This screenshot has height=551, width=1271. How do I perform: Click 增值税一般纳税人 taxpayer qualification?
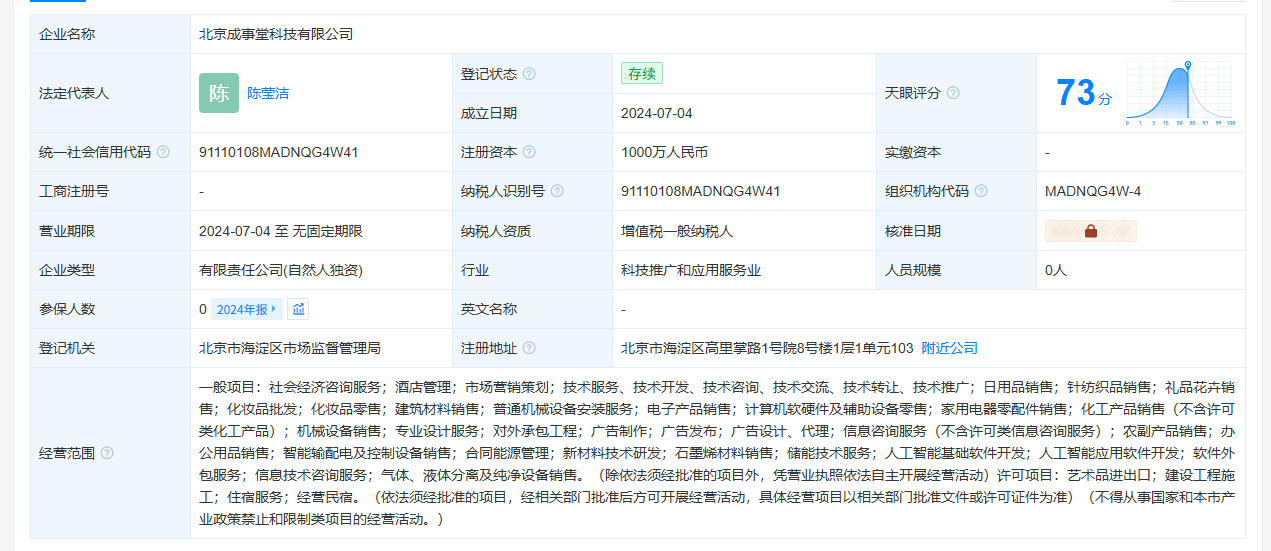(x=677, y=231)
